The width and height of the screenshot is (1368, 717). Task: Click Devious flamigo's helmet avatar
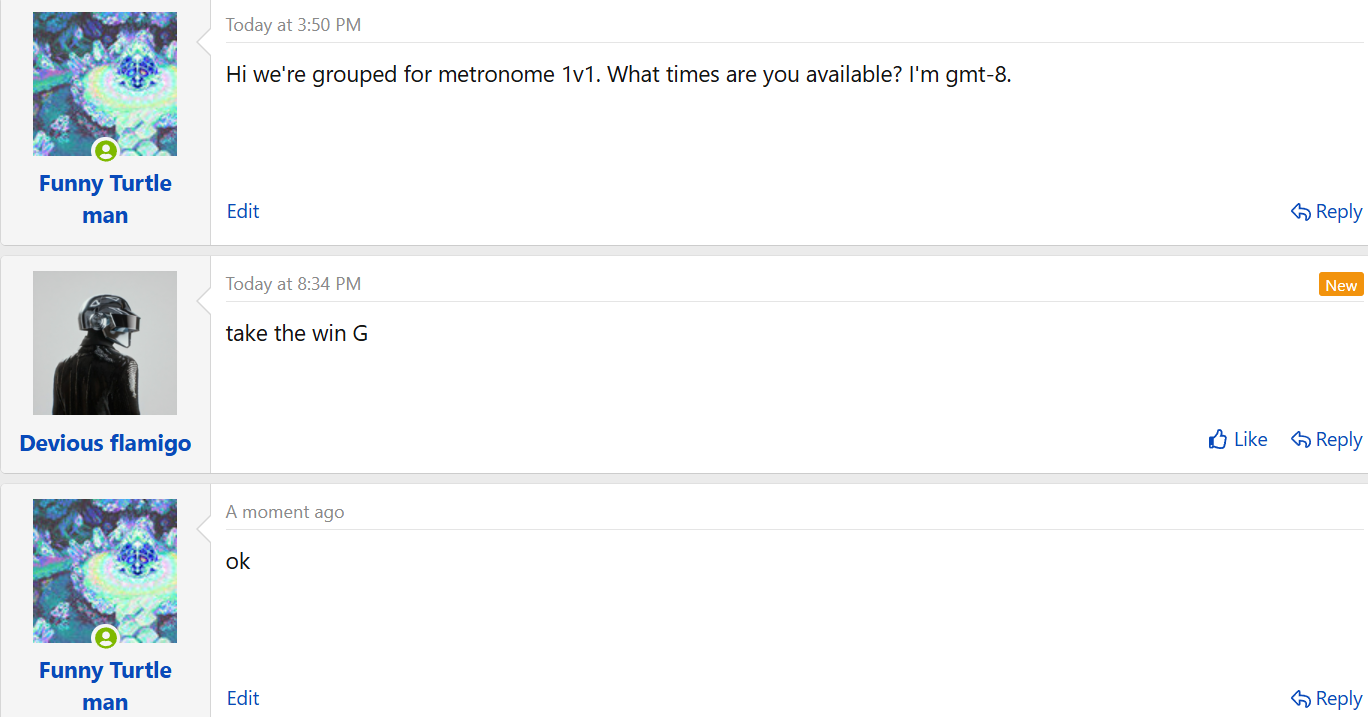point(105,342)
